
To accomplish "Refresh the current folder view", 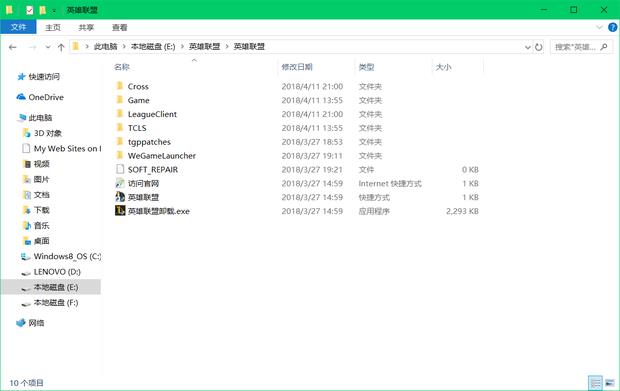I will click(x=538, y=47).
